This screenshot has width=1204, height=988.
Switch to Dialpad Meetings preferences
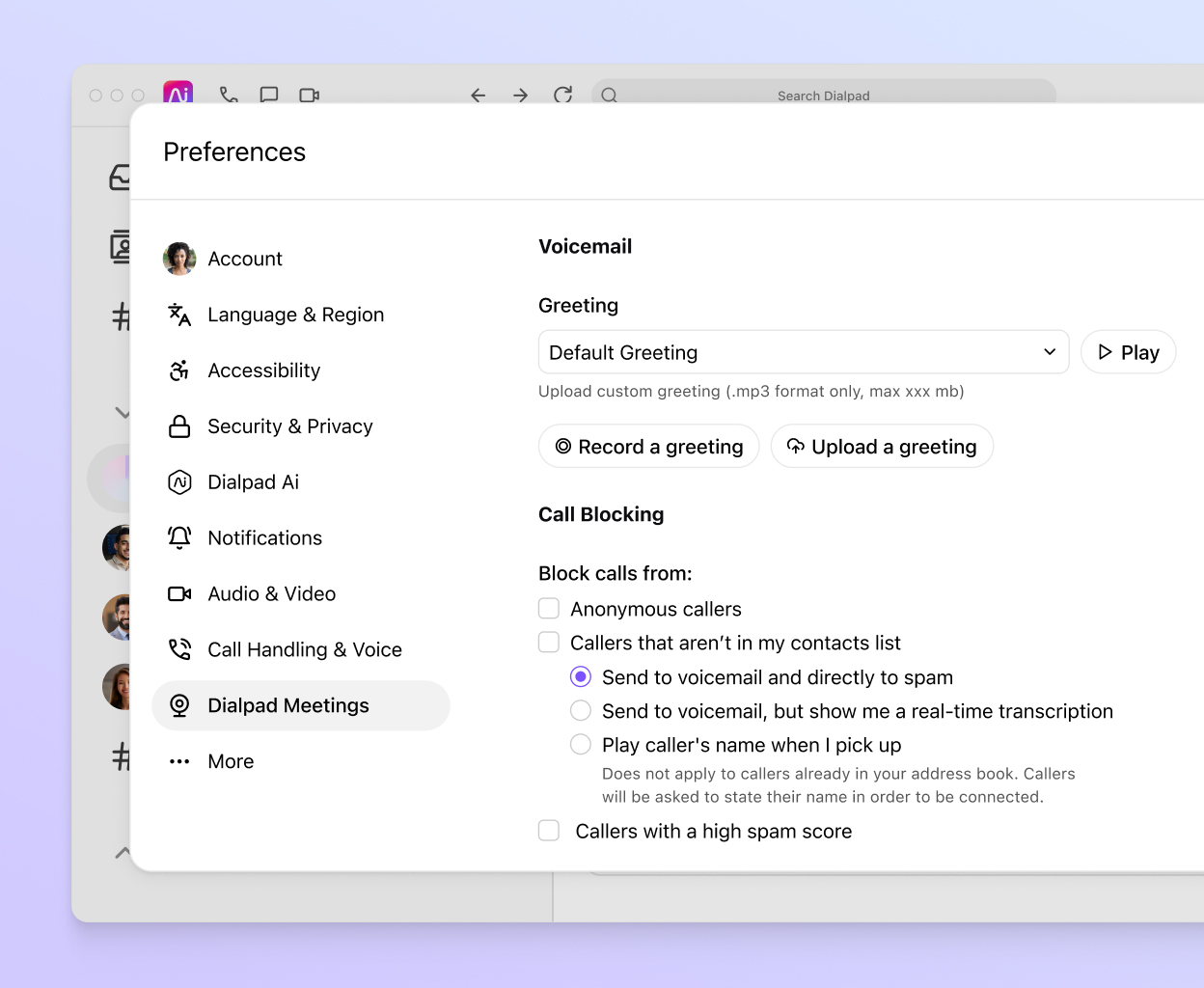pos(287,705)
